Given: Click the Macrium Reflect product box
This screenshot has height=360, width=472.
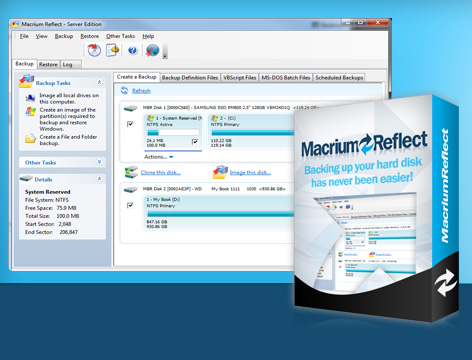Looking at the screenshot, I should click(377, 208).
